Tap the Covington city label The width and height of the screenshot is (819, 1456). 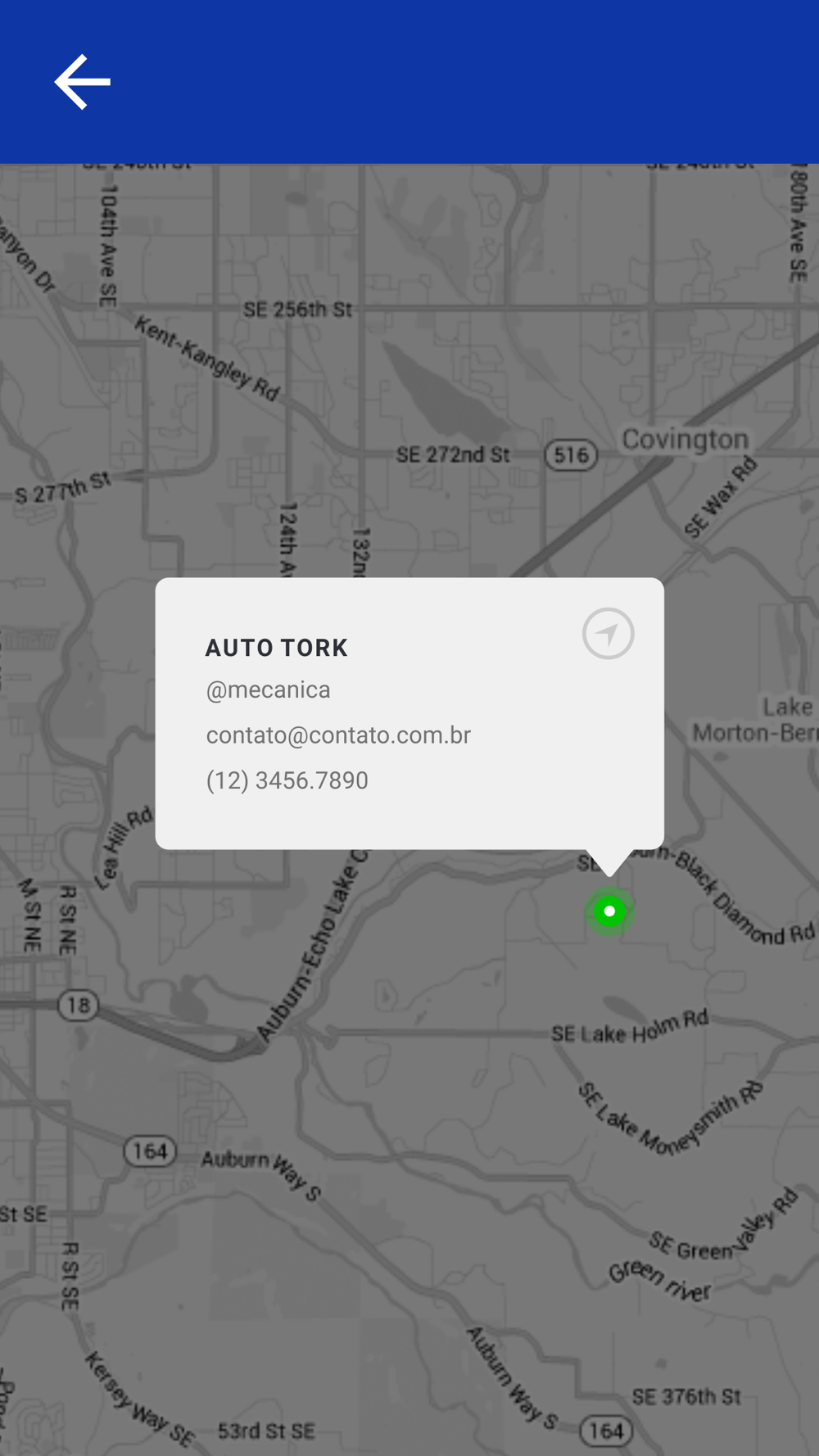click(686, 440)
